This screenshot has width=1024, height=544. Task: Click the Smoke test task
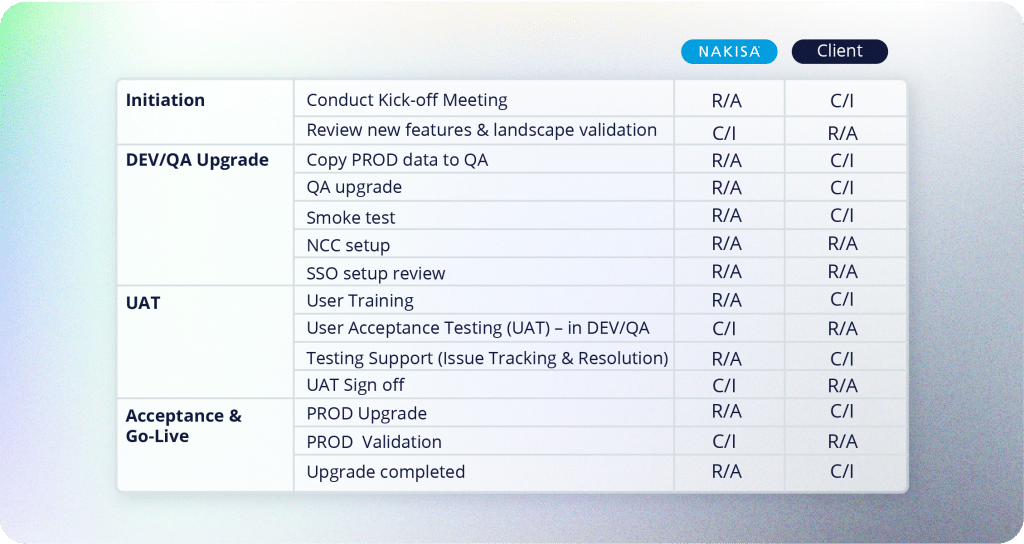pyautogui.click(x=351, y=217)
